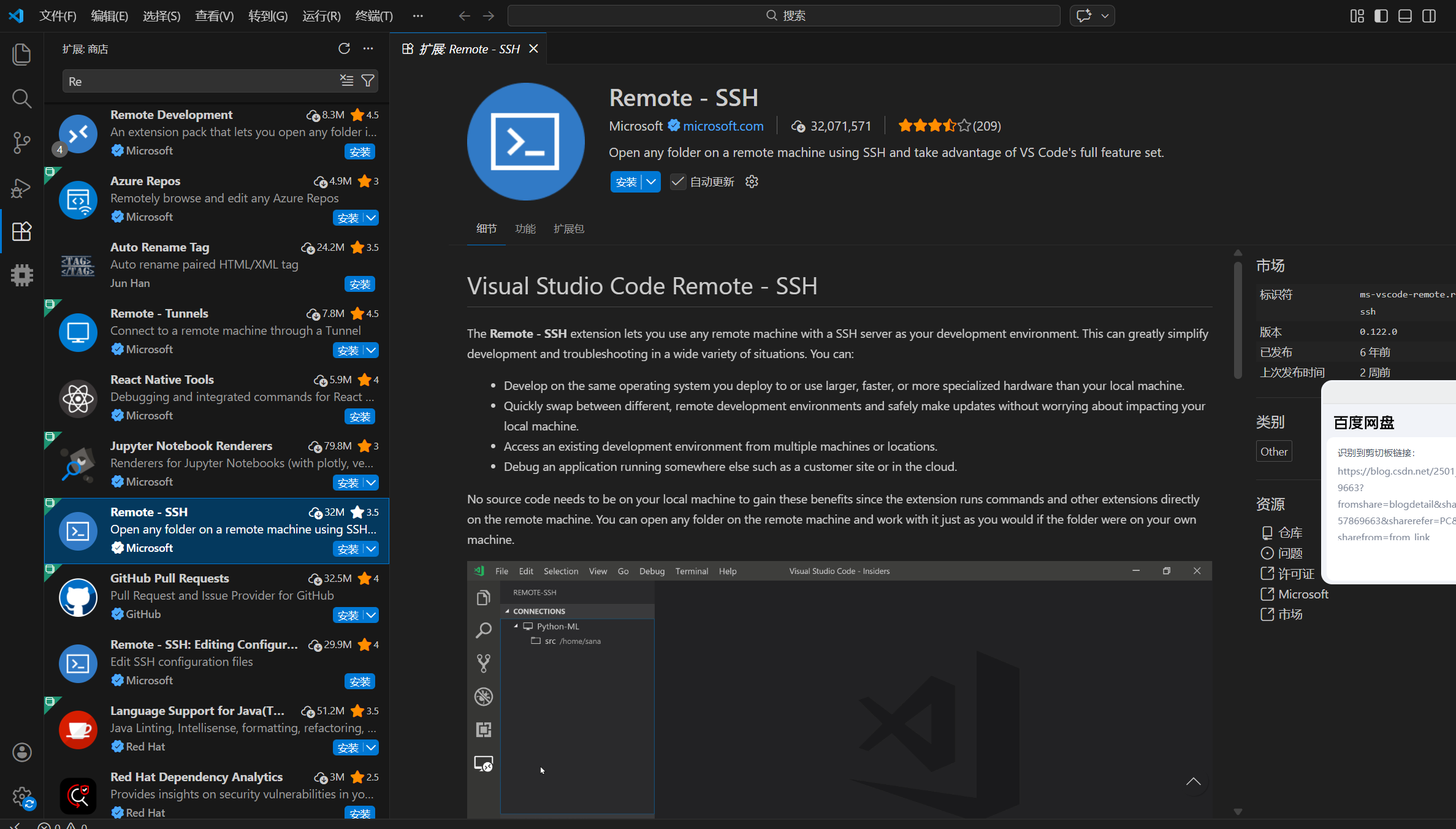1456x829 pixels.
Task: Open the 编辑(E) menu
Action: (110, 16)
